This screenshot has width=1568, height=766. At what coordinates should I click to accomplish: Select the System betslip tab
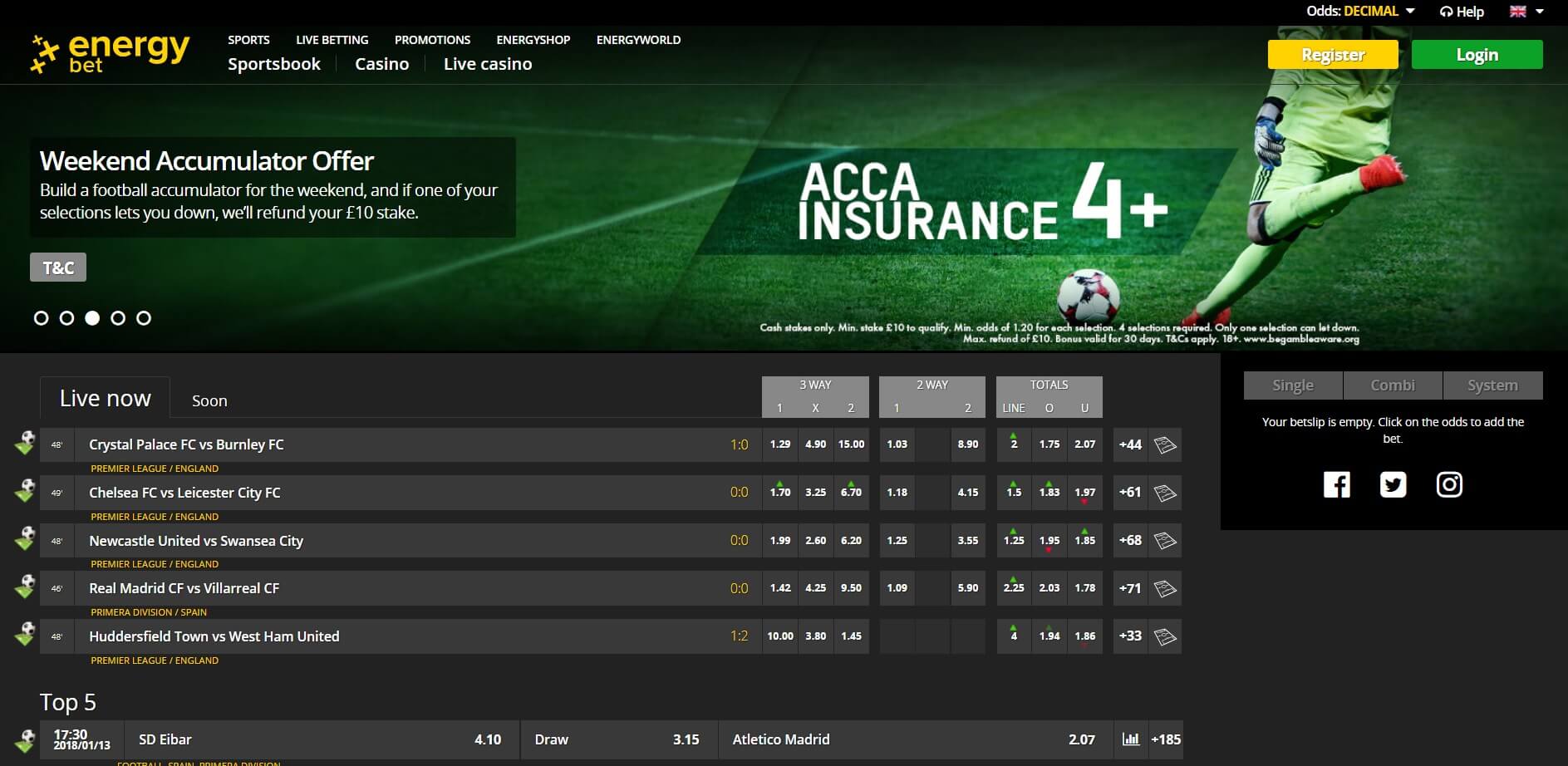tap(1493, 385)
